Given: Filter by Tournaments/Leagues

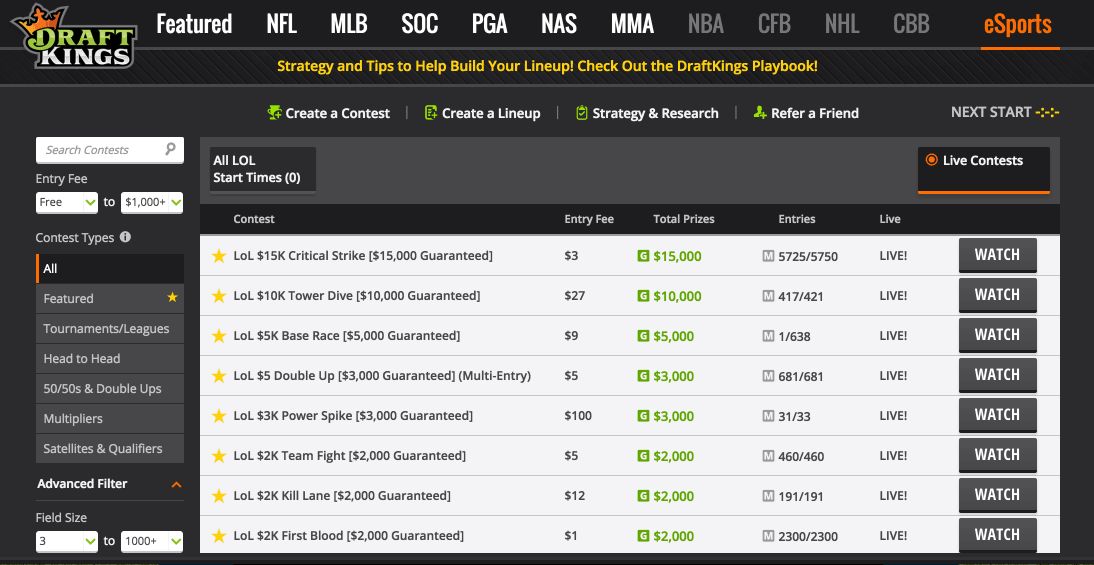Looking at the screenshot, I should click(x=110, y=329).
